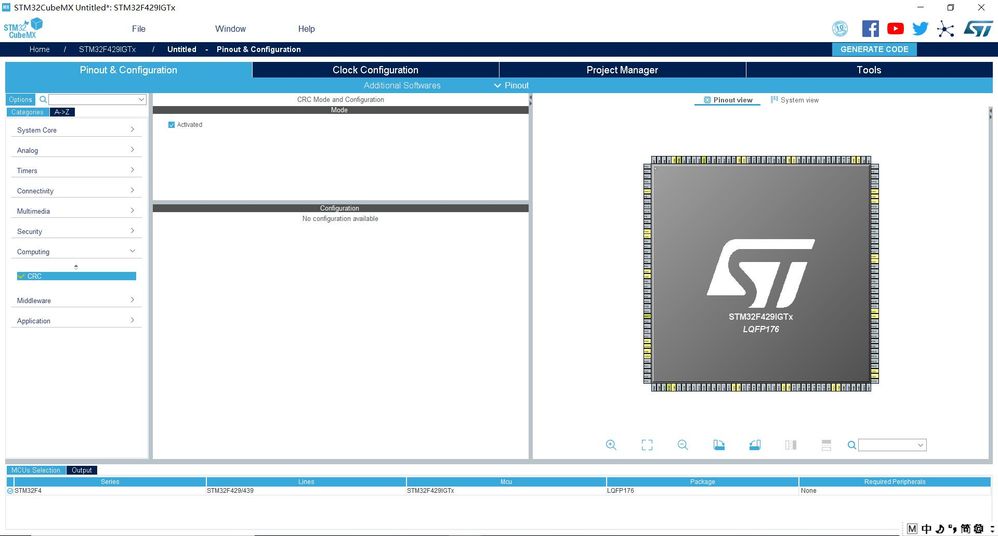Expand the Security category
This screenshot has width=998, height=536.
tap(76, 231)
